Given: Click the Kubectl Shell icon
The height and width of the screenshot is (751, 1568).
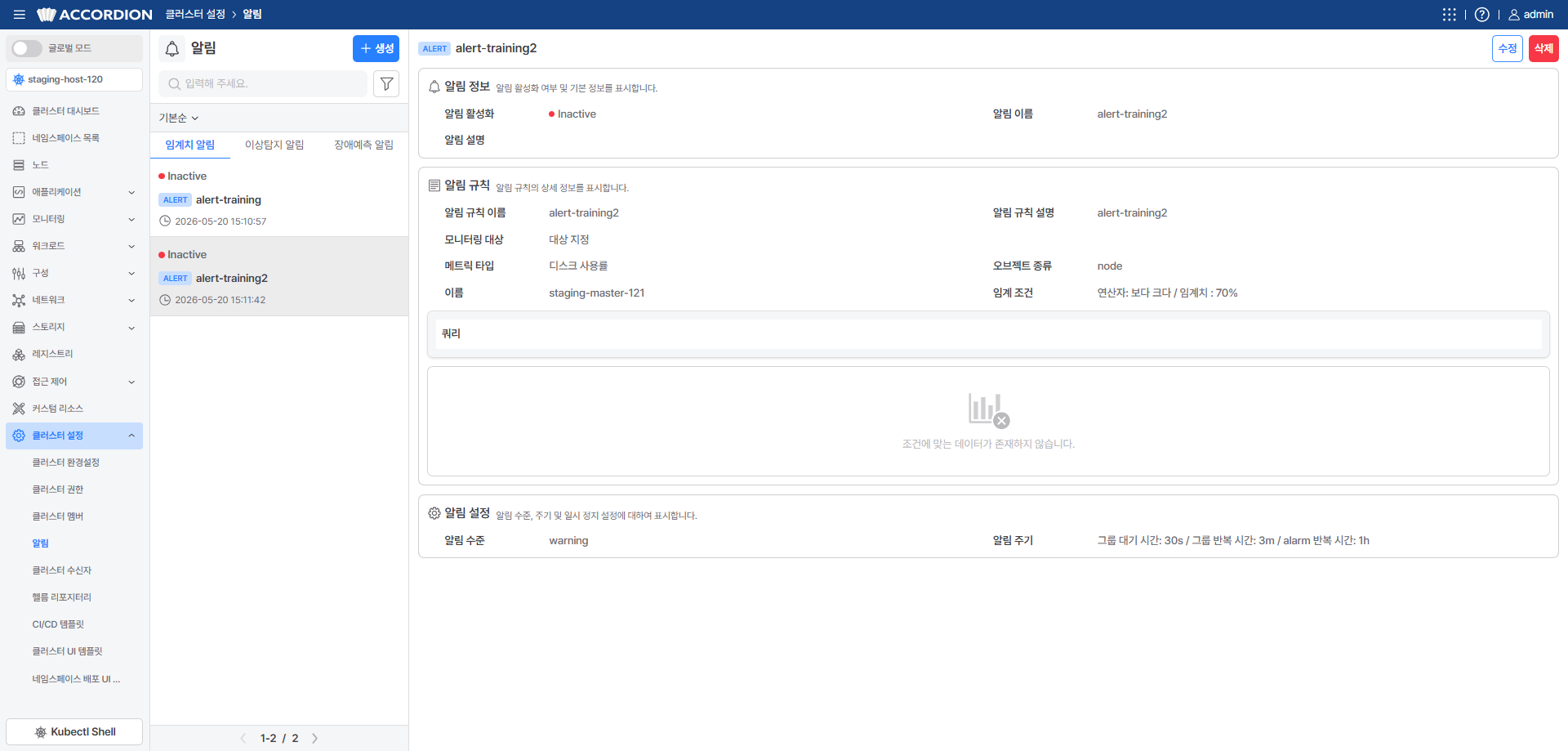Looking at the screenshot, I should 40,732.
